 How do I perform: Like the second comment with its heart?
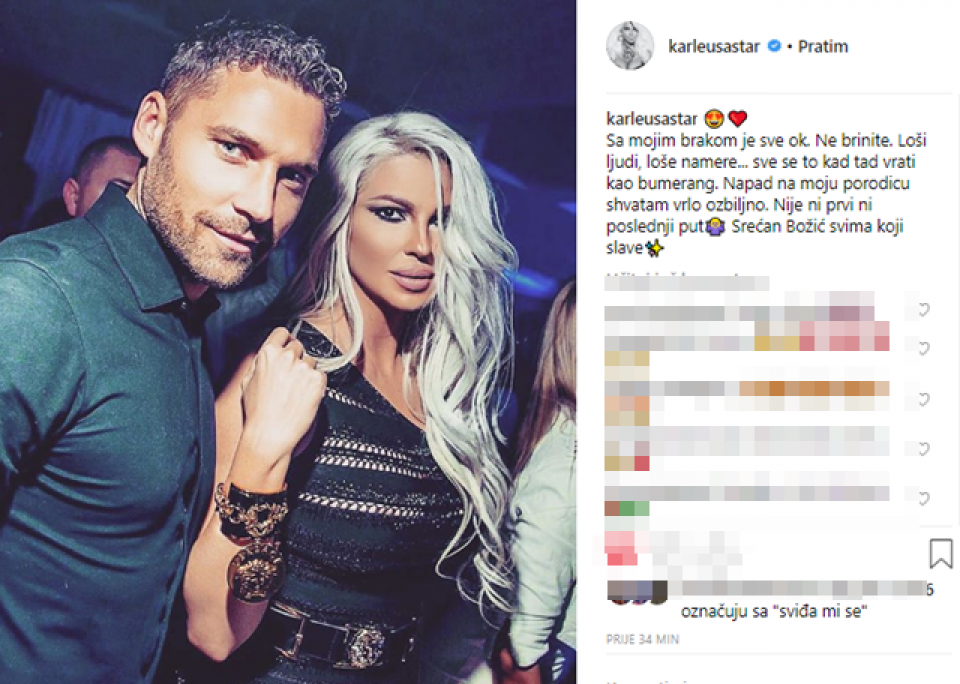pos(923,348)
